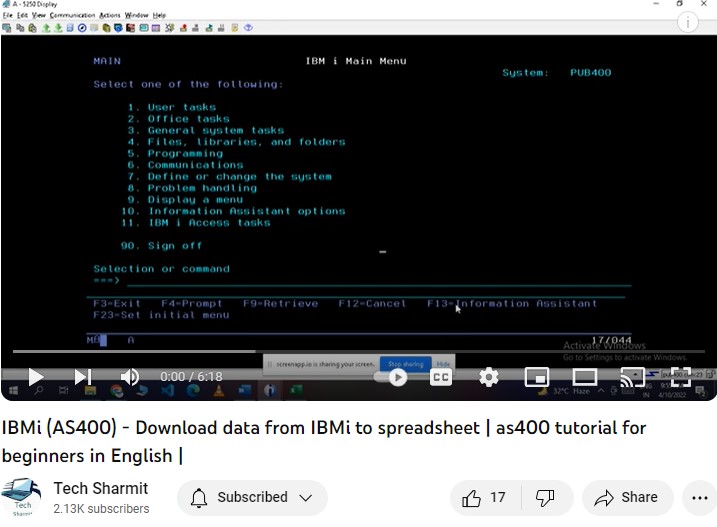
Task: Click the F3=Exit function key label
Action: 117,303
